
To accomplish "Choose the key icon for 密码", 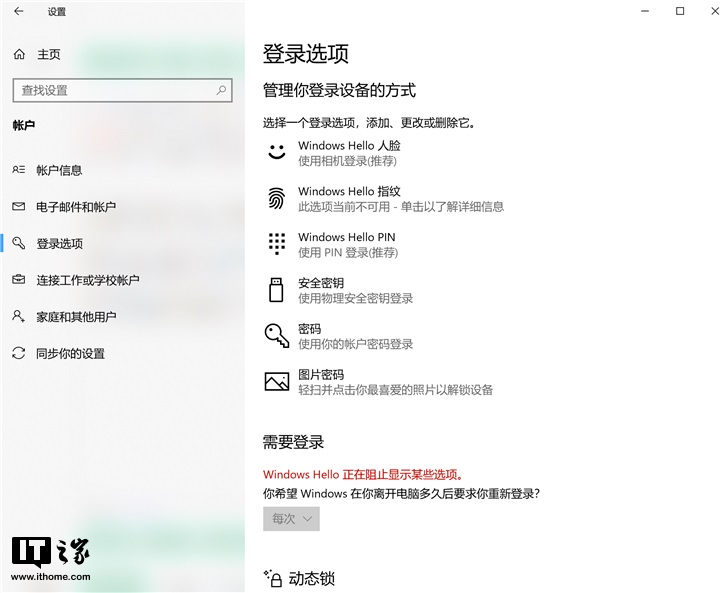I will pos(277,335).
